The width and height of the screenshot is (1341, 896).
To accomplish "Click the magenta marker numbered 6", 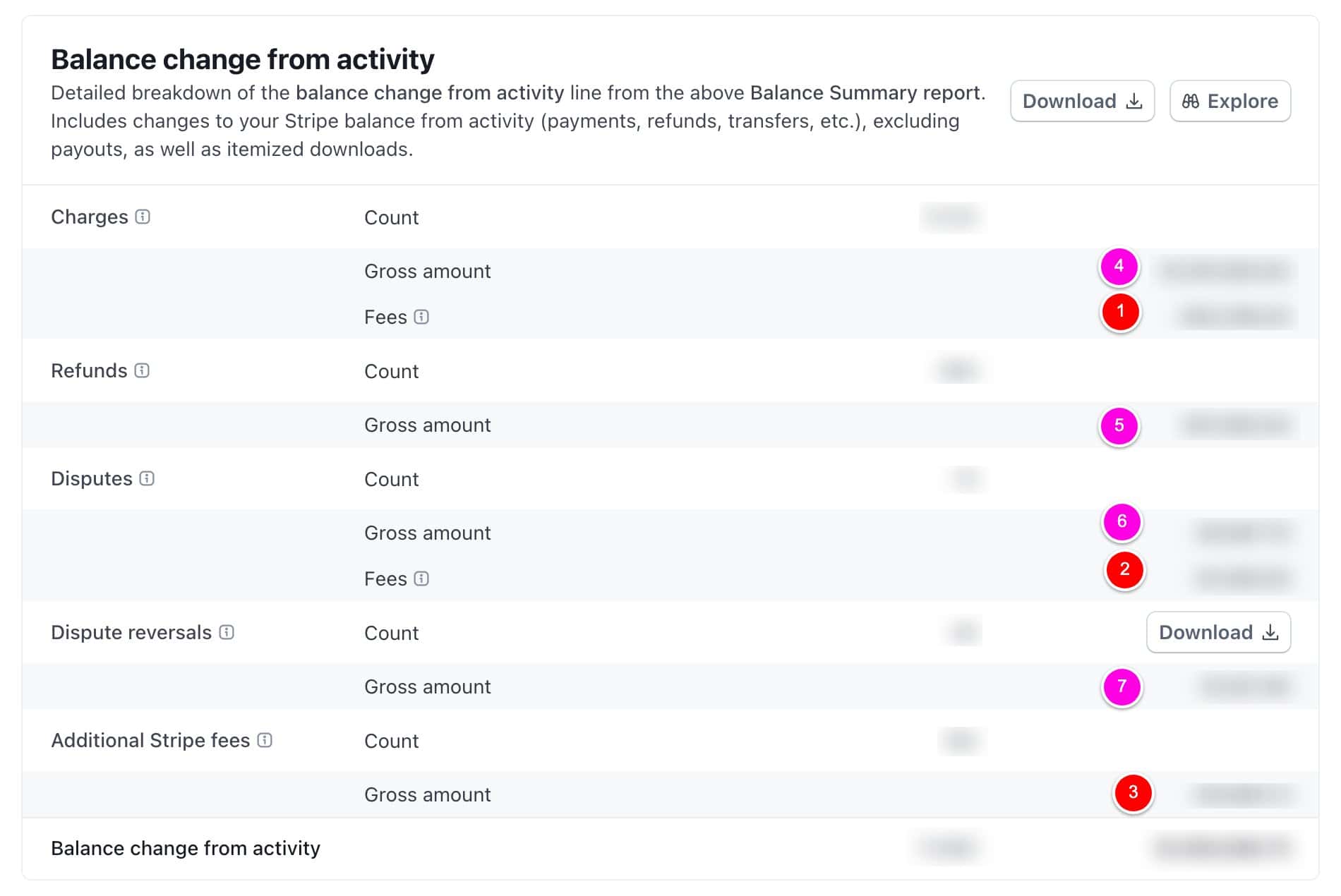I will click(1121, 522).
